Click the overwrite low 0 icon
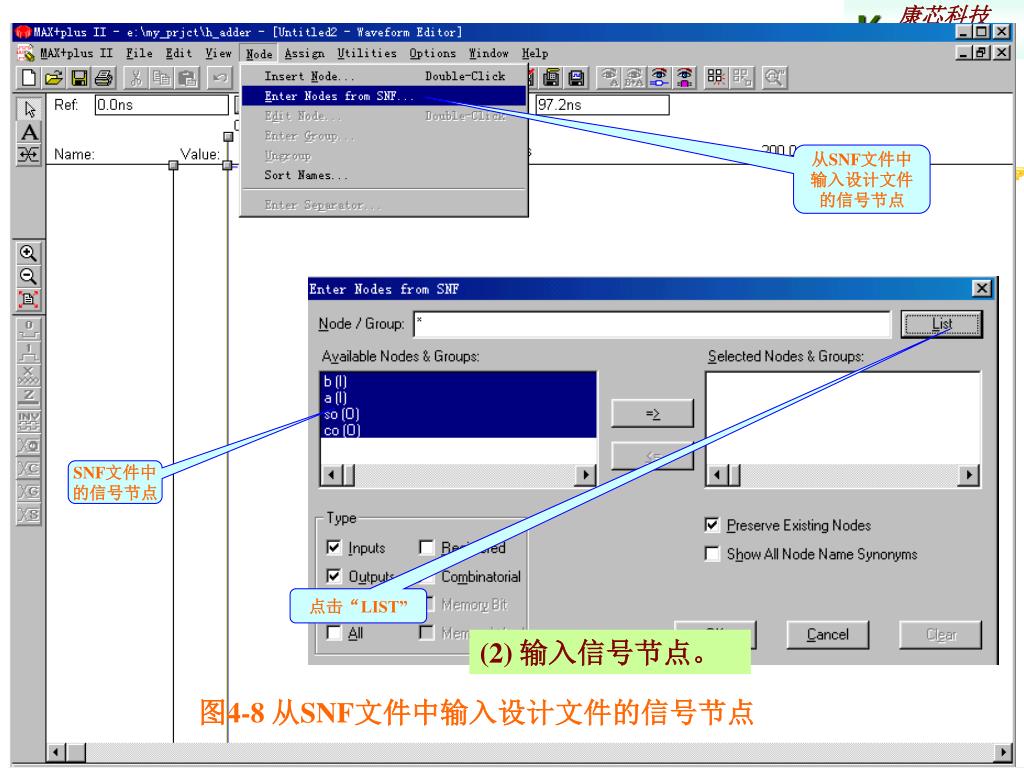This screenshot has height=768, width=1024. point(28,329)
